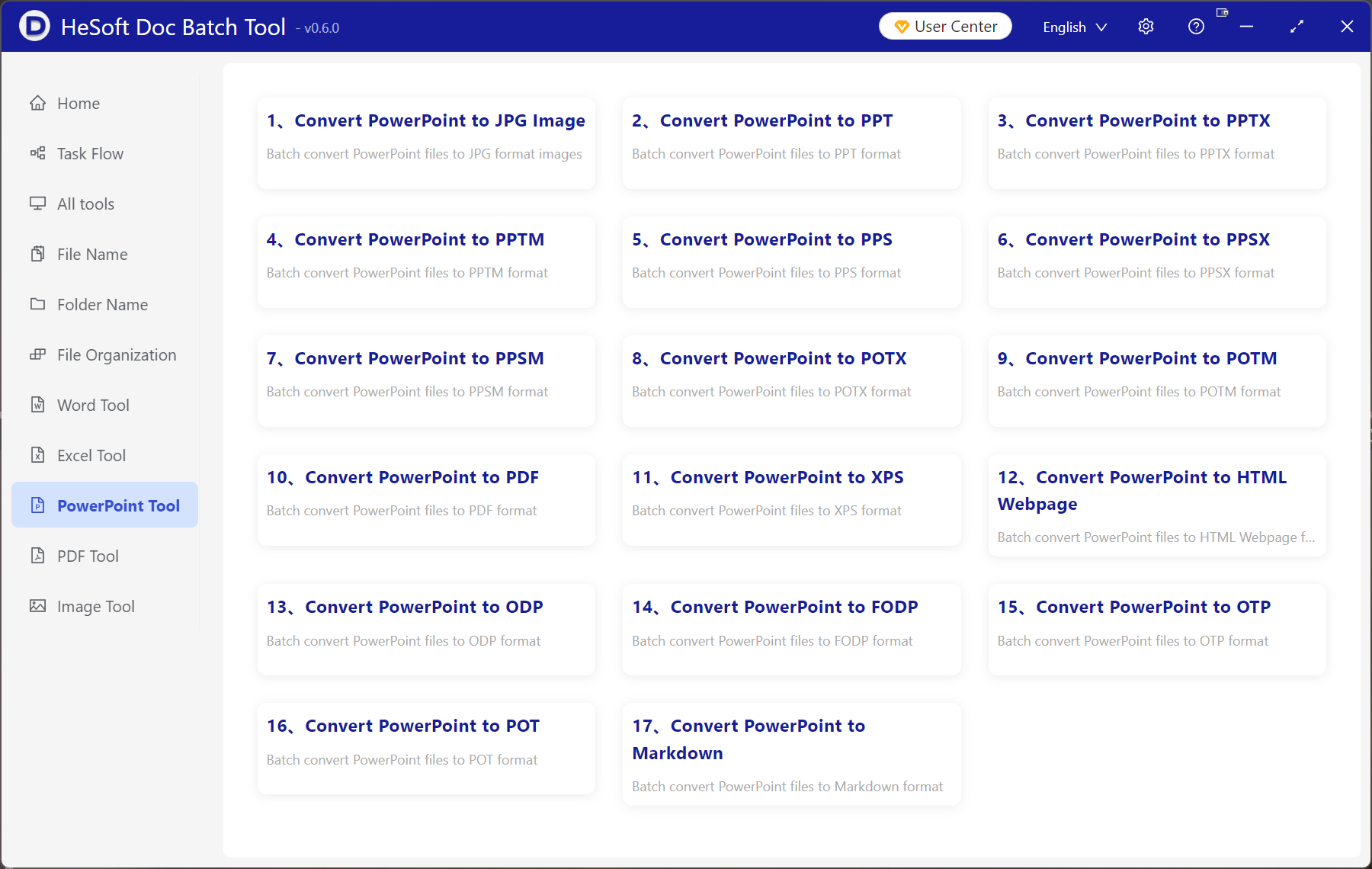This screenshot has width=1372, height=869.
Task: Open Convert PowerPoint to PPSX
Action: tap(1157, 262)
